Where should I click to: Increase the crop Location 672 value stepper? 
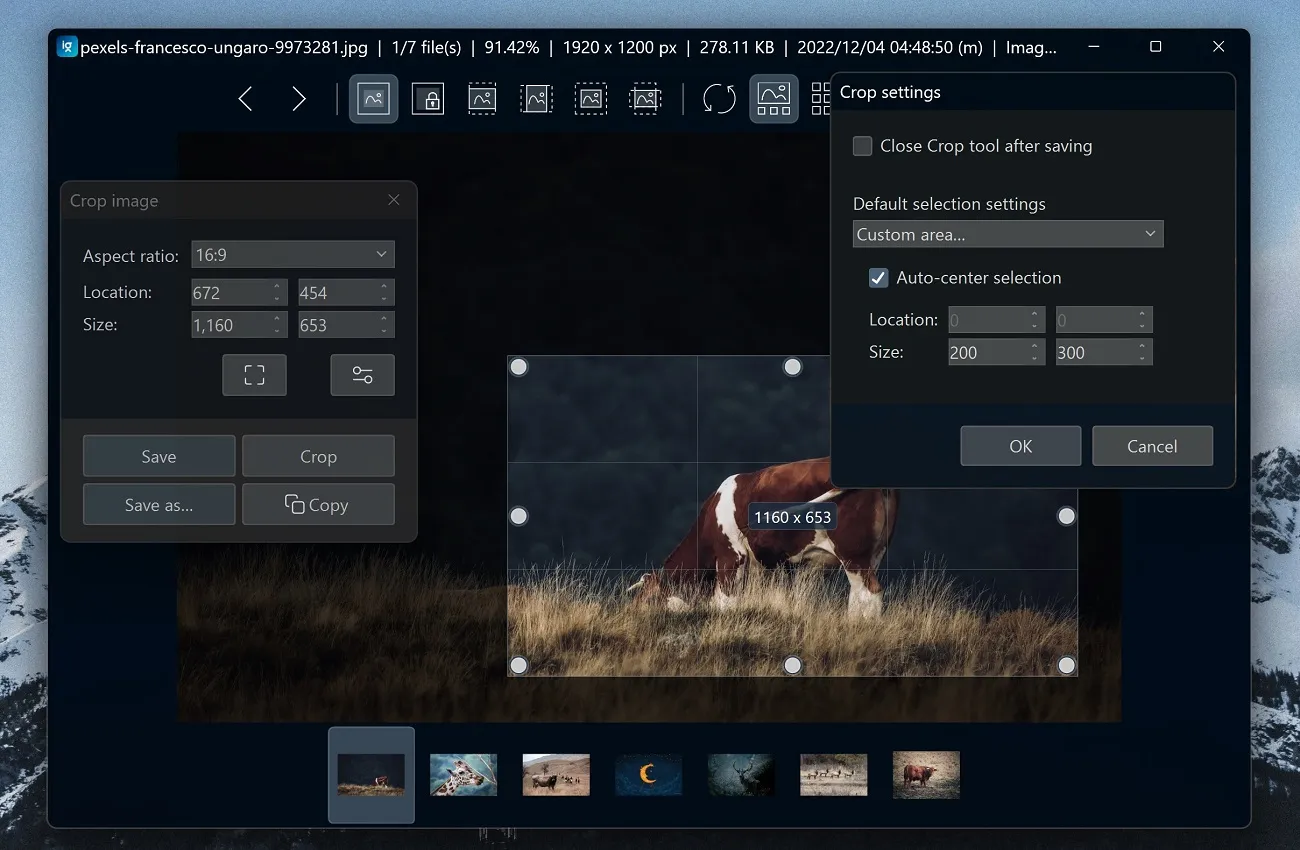(277, 287)
